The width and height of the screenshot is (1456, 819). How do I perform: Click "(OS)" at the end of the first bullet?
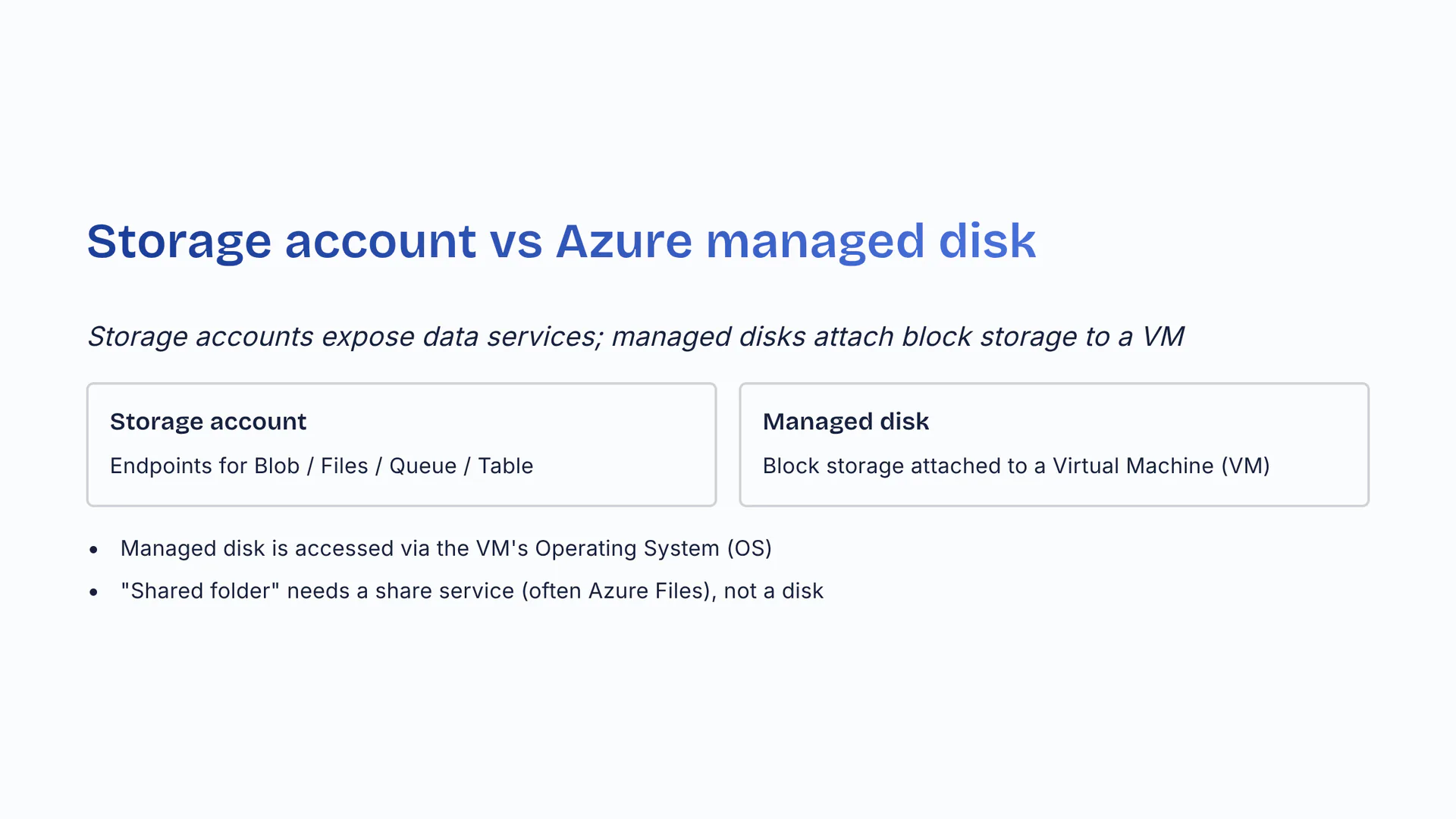point(748,548)
